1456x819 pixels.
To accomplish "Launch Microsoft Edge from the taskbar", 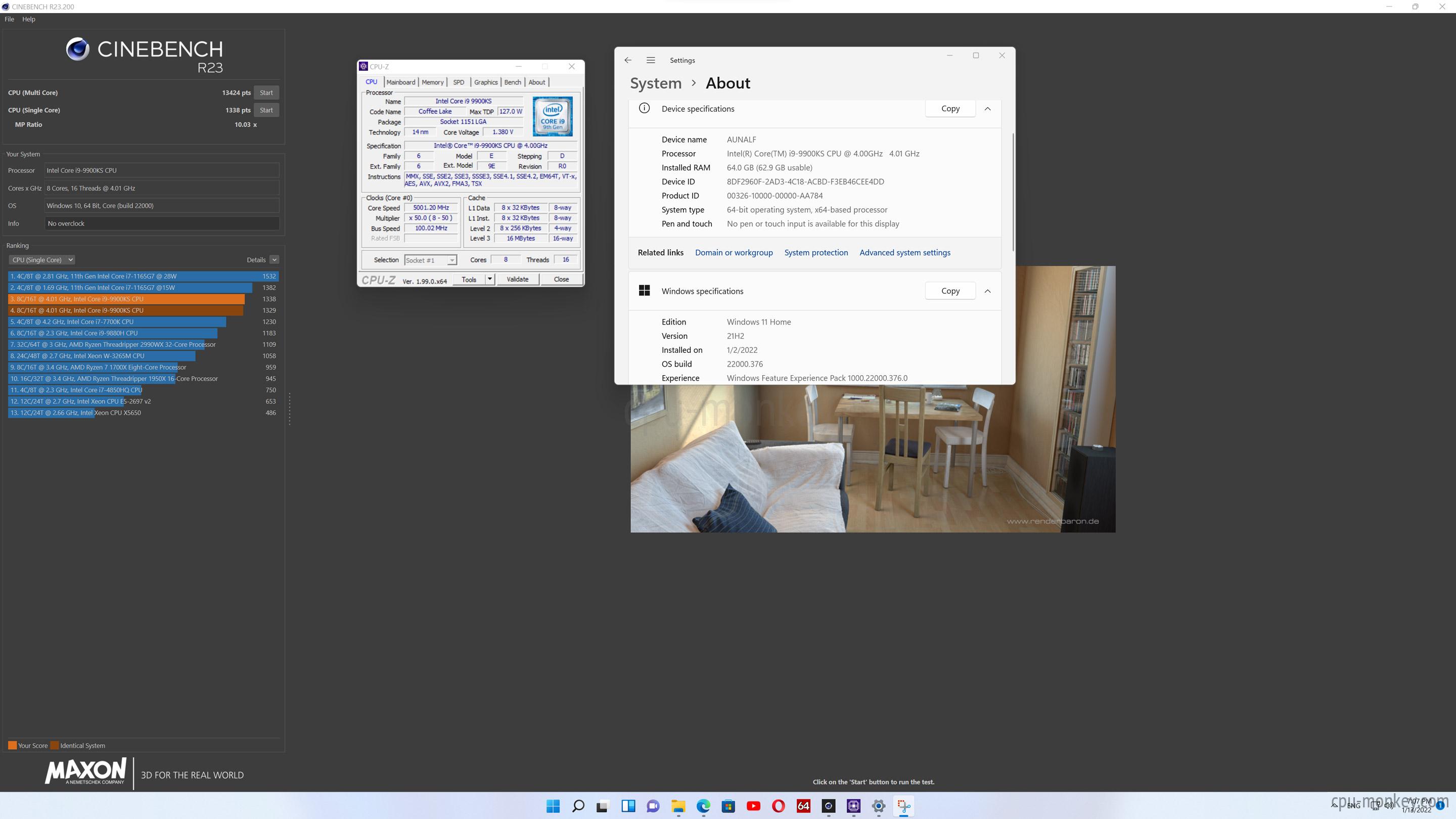I will coord(703,806).
